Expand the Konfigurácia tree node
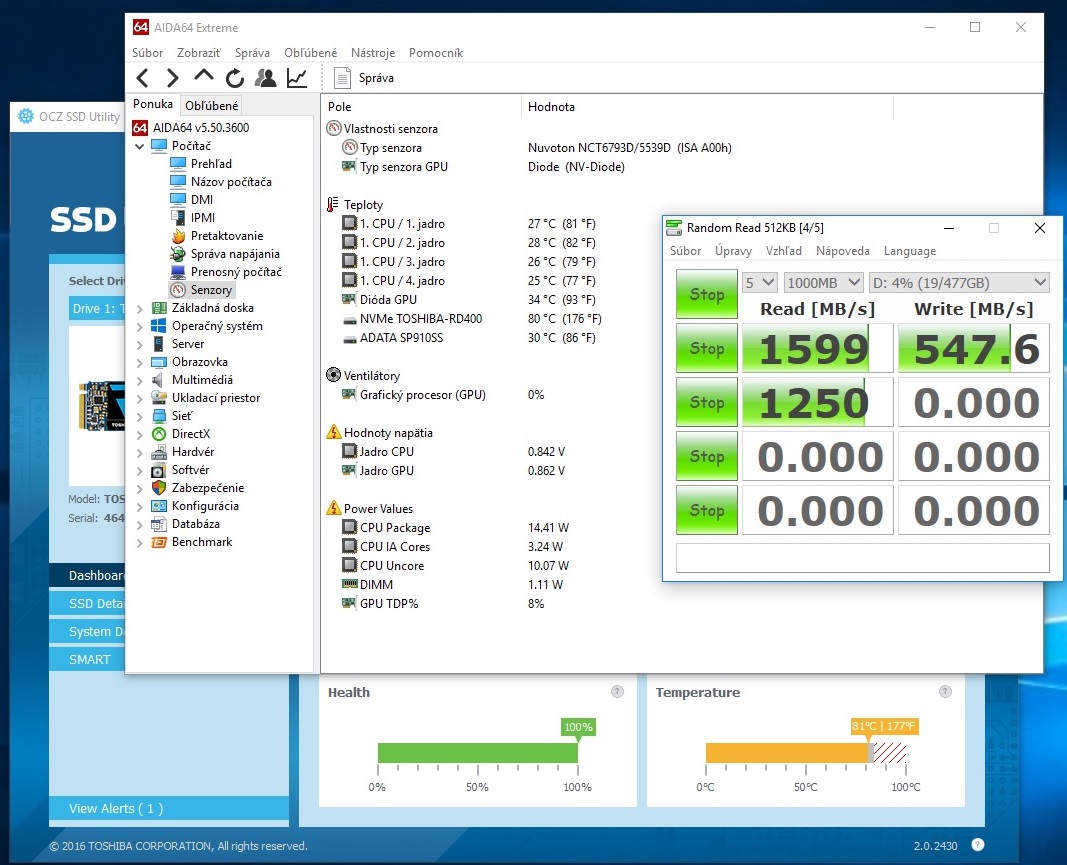The height and width of the screenshot is (865, 1067). tap(139, 506)
